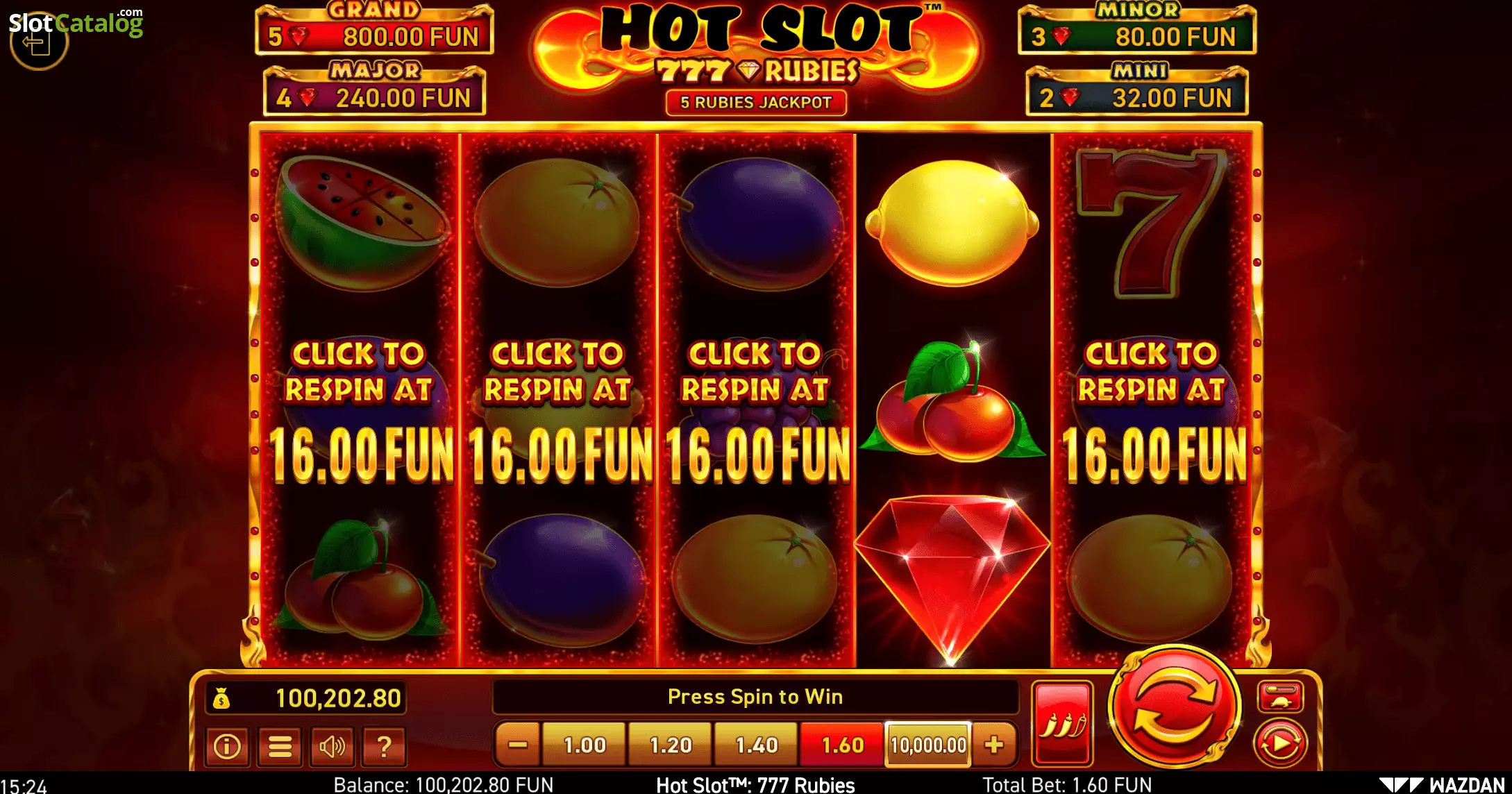Open the hamburger menu button

(x=280, y=746)
